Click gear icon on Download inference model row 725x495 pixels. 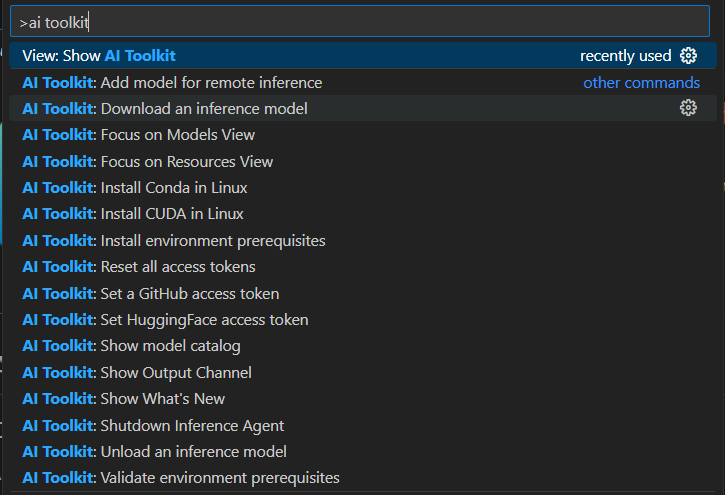(x=688, y=108)
